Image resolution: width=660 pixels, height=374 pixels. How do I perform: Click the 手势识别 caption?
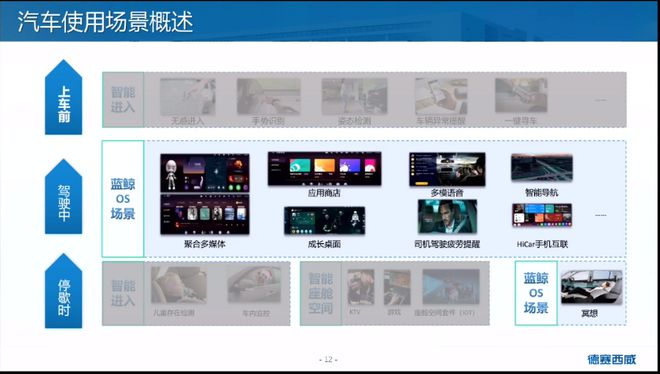coord(268,121)
